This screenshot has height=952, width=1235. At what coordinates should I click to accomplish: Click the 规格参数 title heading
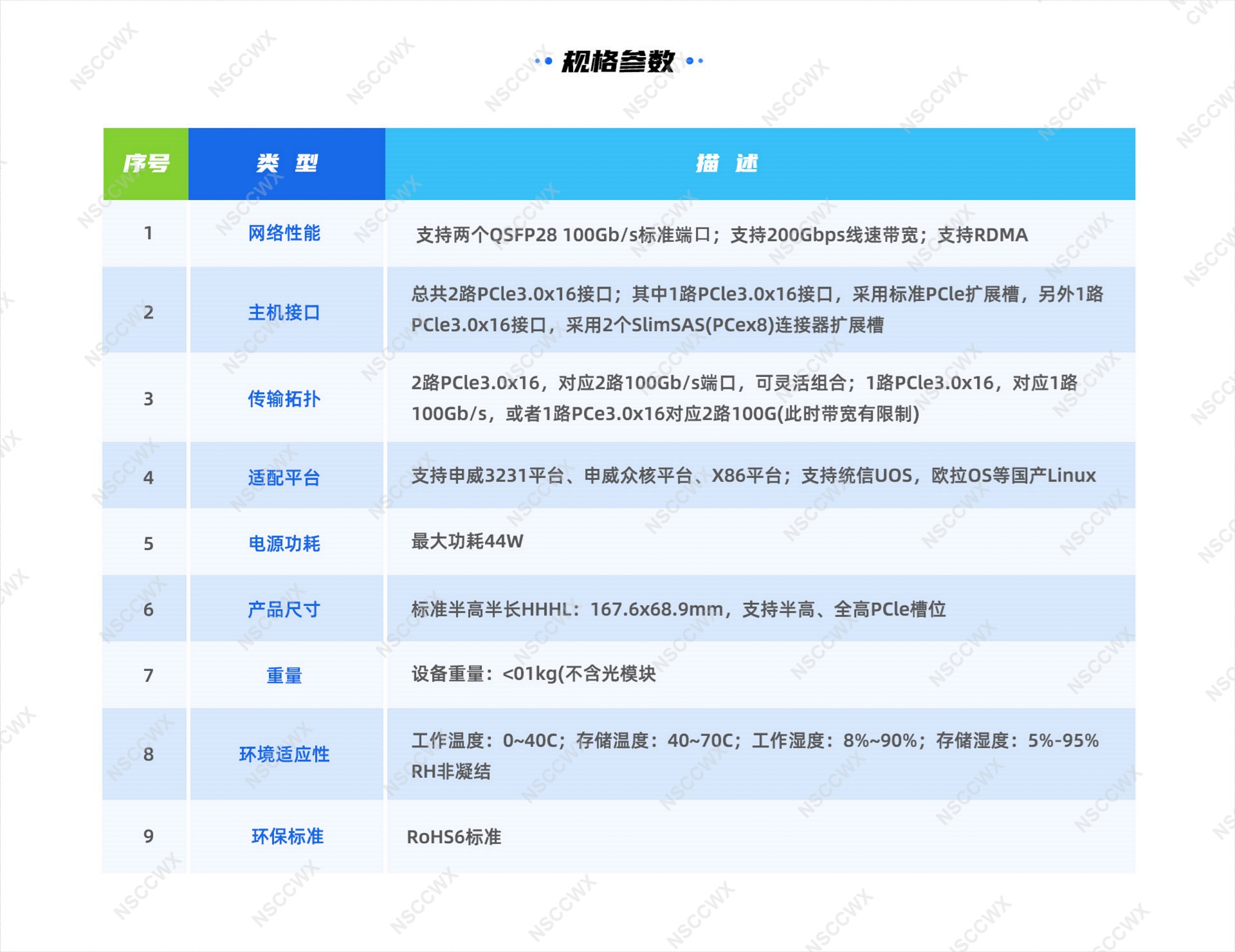(x=618, y=61)
